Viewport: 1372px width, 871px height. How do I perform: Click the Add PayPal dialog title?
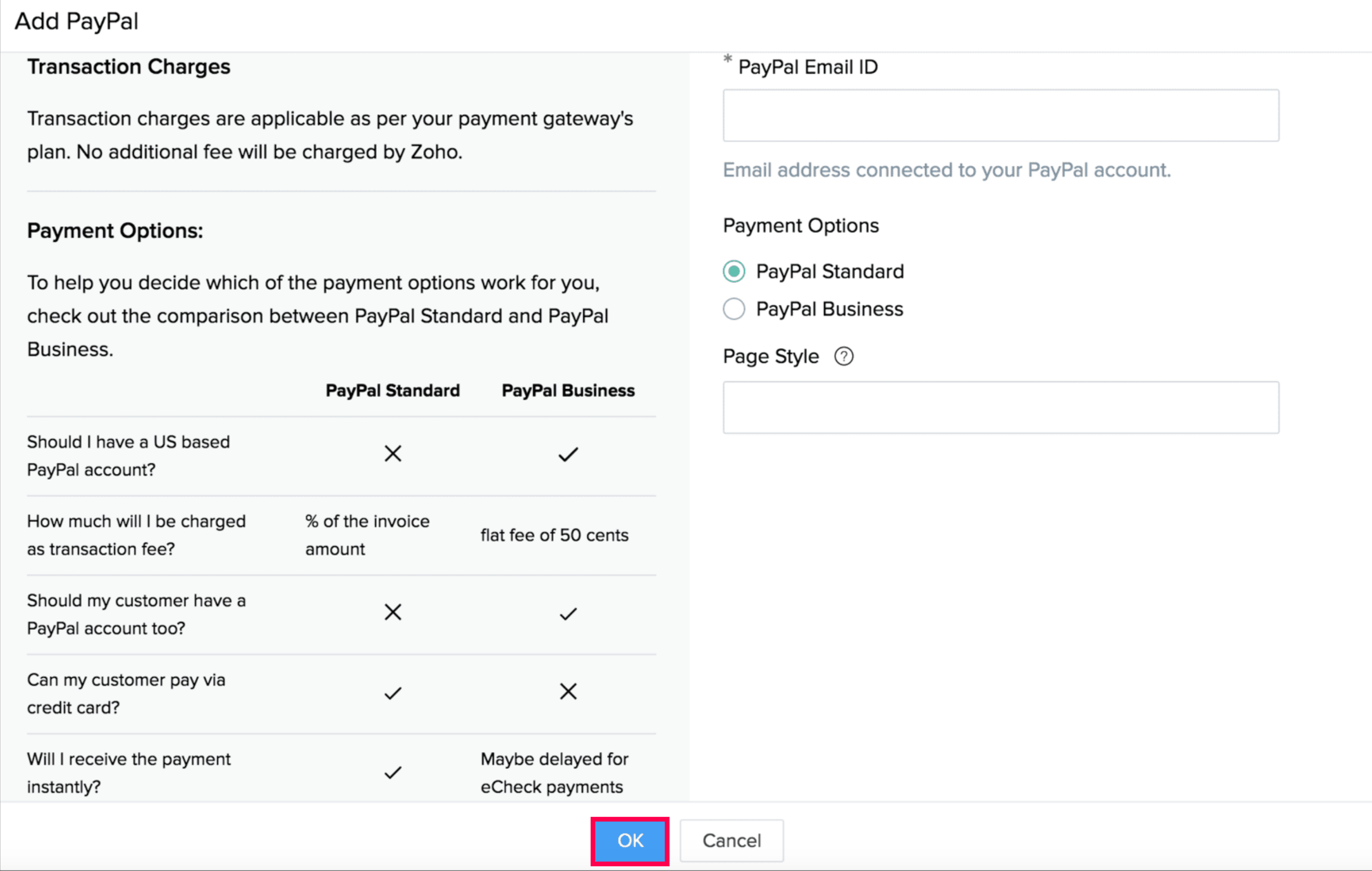click(x=76, y=22)
